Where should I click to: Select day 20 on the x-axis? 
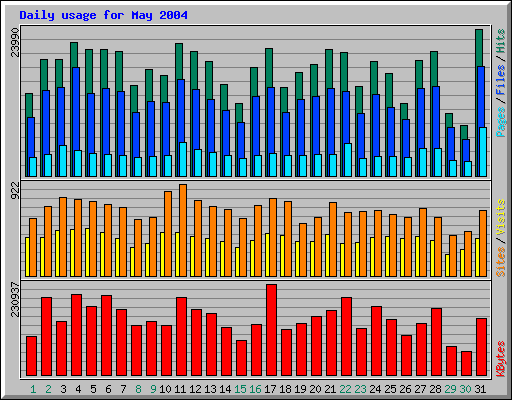[315, 389]
